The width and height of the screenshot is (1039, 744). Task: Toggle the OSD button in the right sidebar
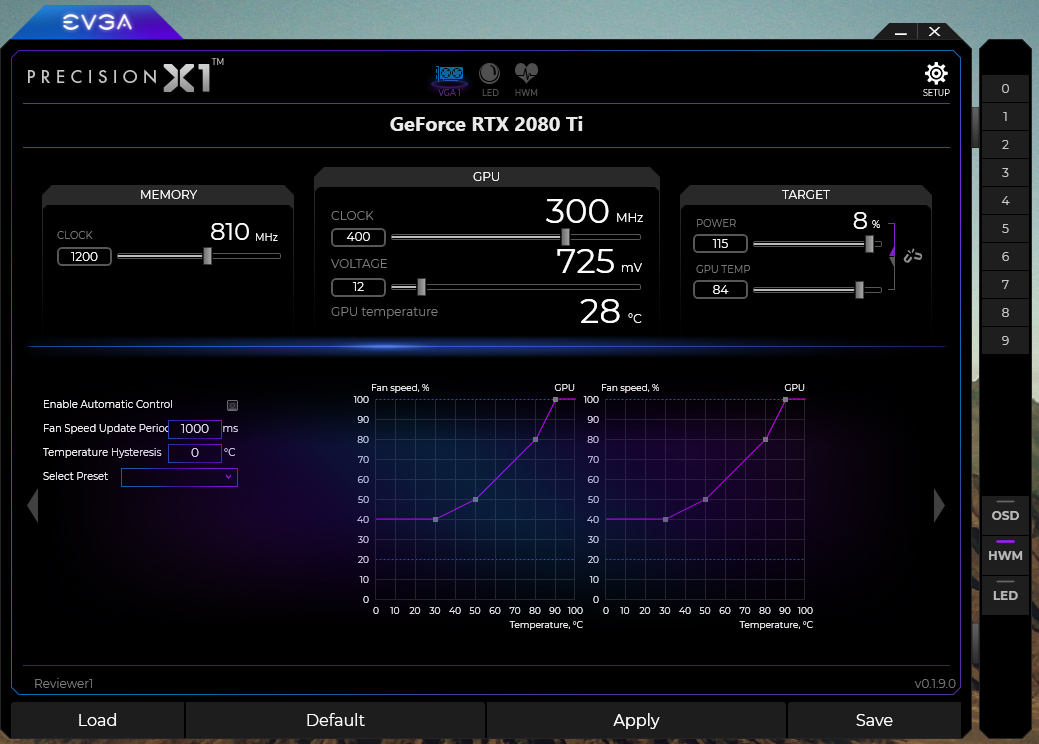pos(1004,514)
